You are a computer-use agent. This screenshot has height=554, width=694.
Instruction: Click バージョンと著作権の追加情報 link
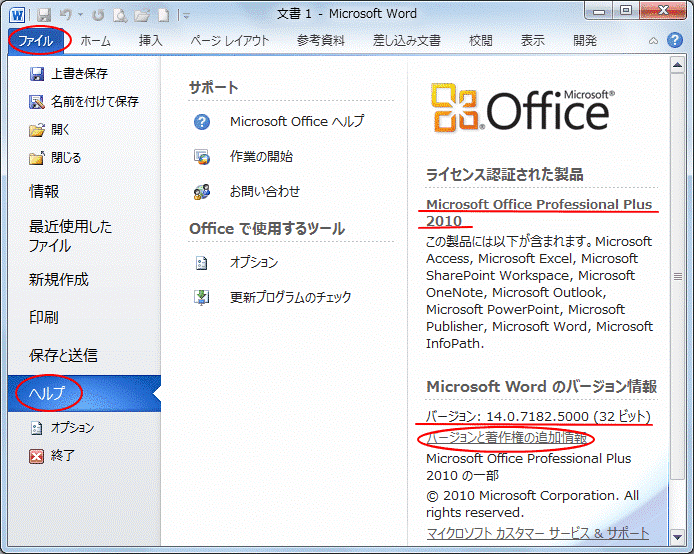point(506,438)
